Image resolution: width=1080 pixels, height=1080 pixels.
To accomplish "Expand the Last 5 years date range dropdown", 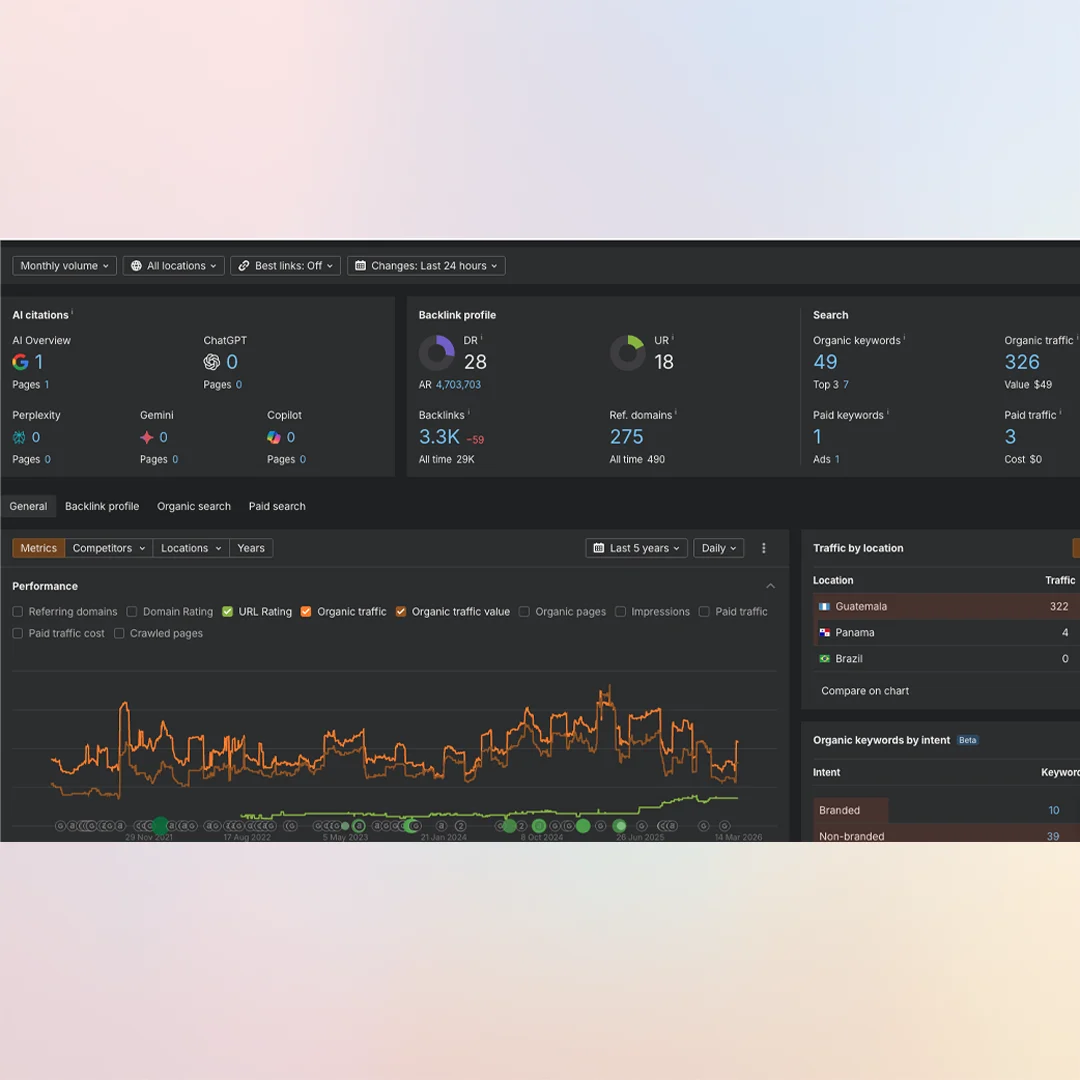I will point(637,548).
